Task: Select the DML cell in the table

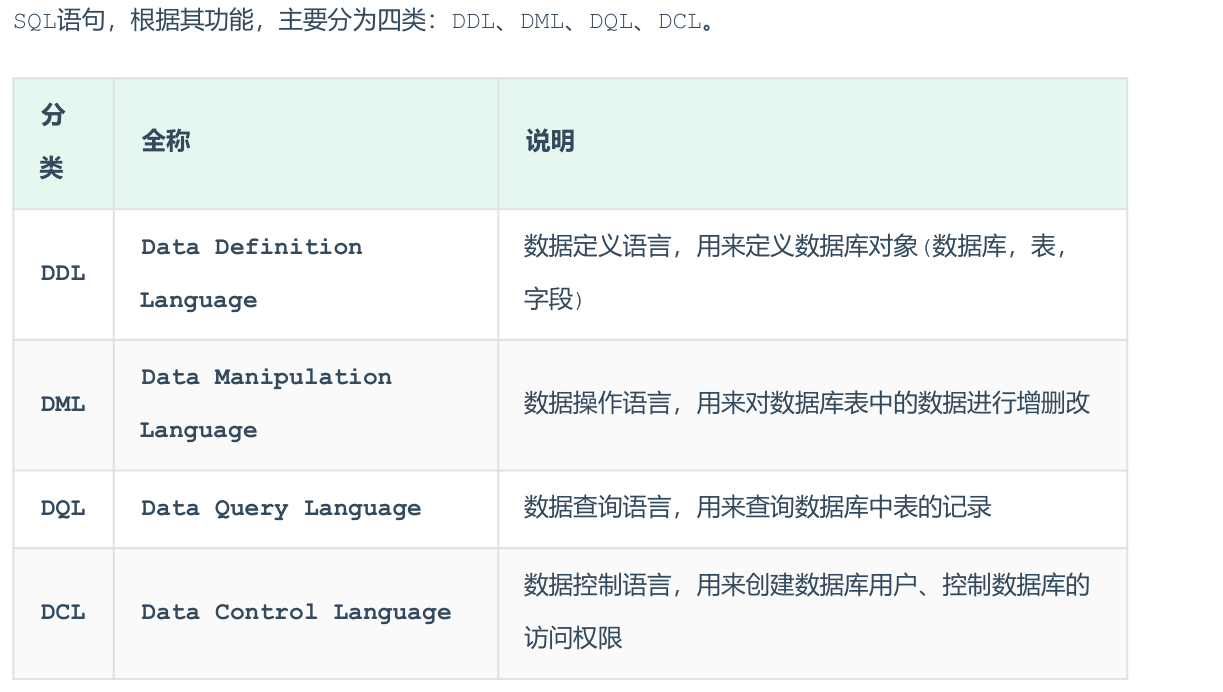Action: [x=63, y=405]
